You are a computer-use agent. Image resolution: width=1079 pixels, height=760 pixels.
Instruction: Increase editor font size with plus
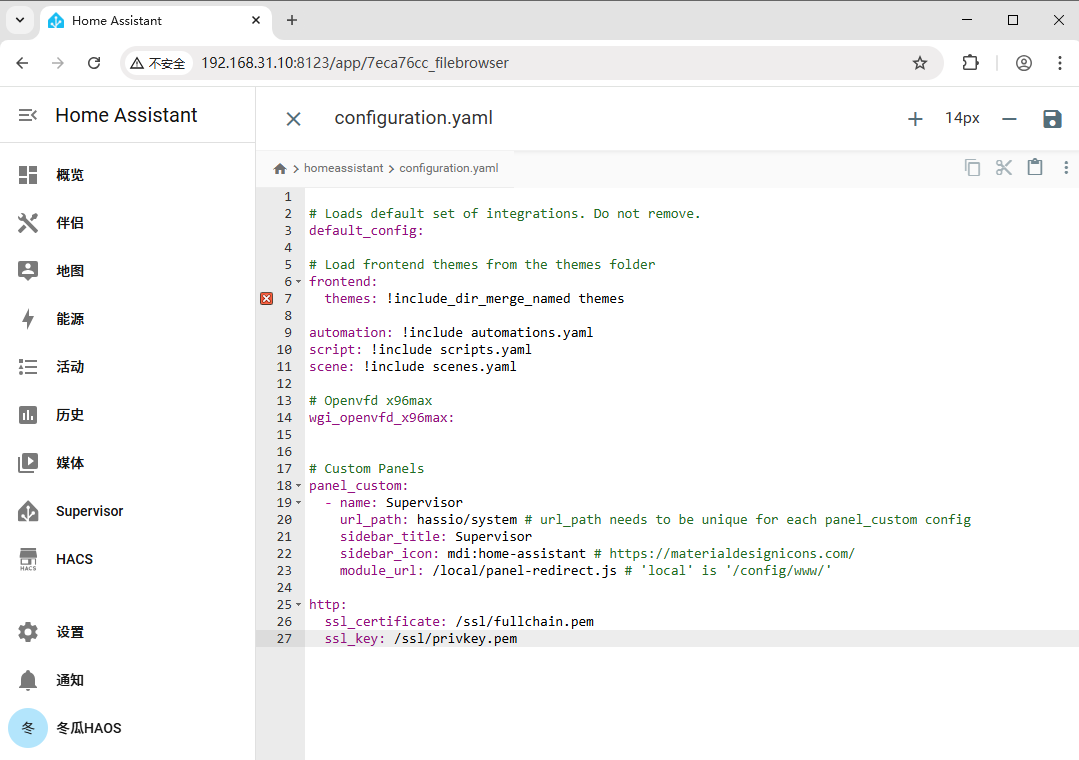915,119
